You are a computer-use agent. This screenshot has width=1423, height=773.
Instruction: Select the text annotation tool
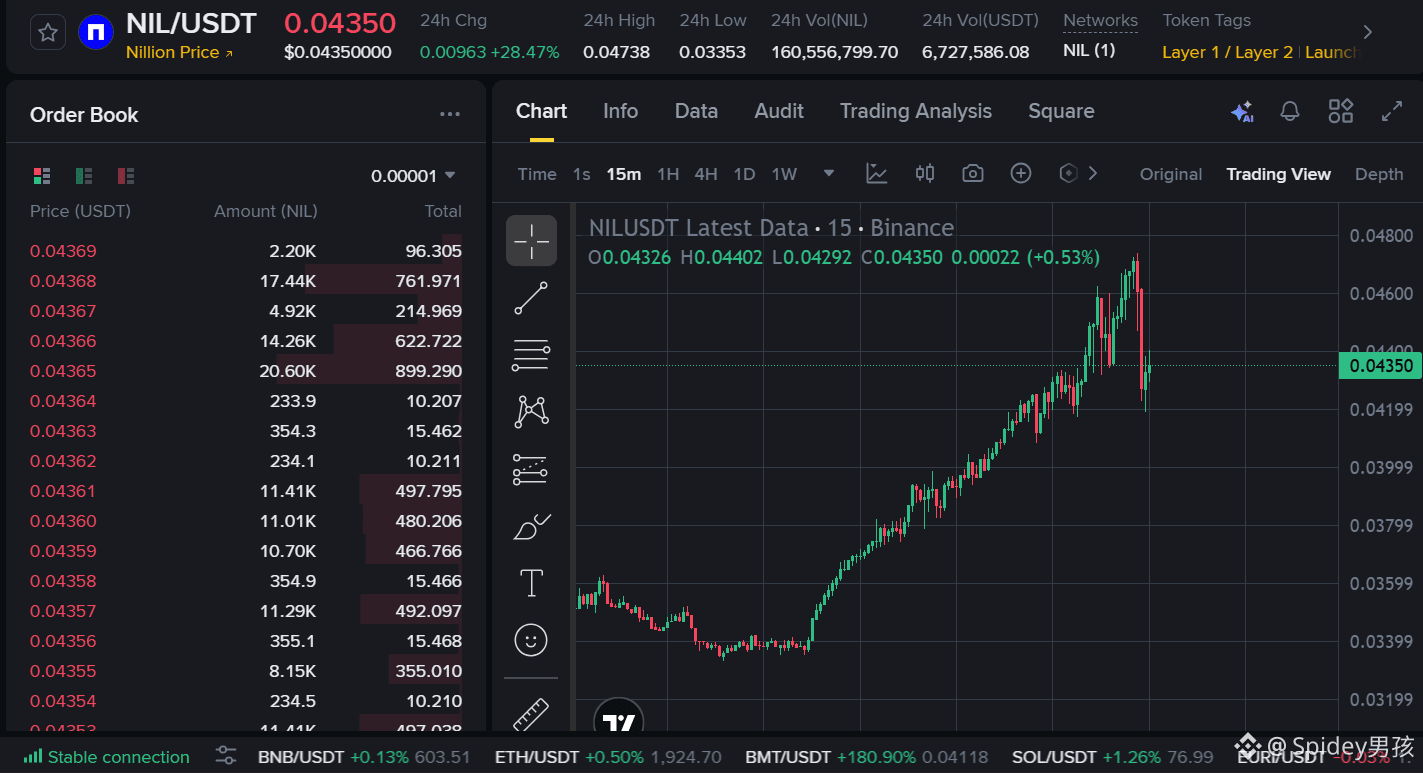click(531, 583)
